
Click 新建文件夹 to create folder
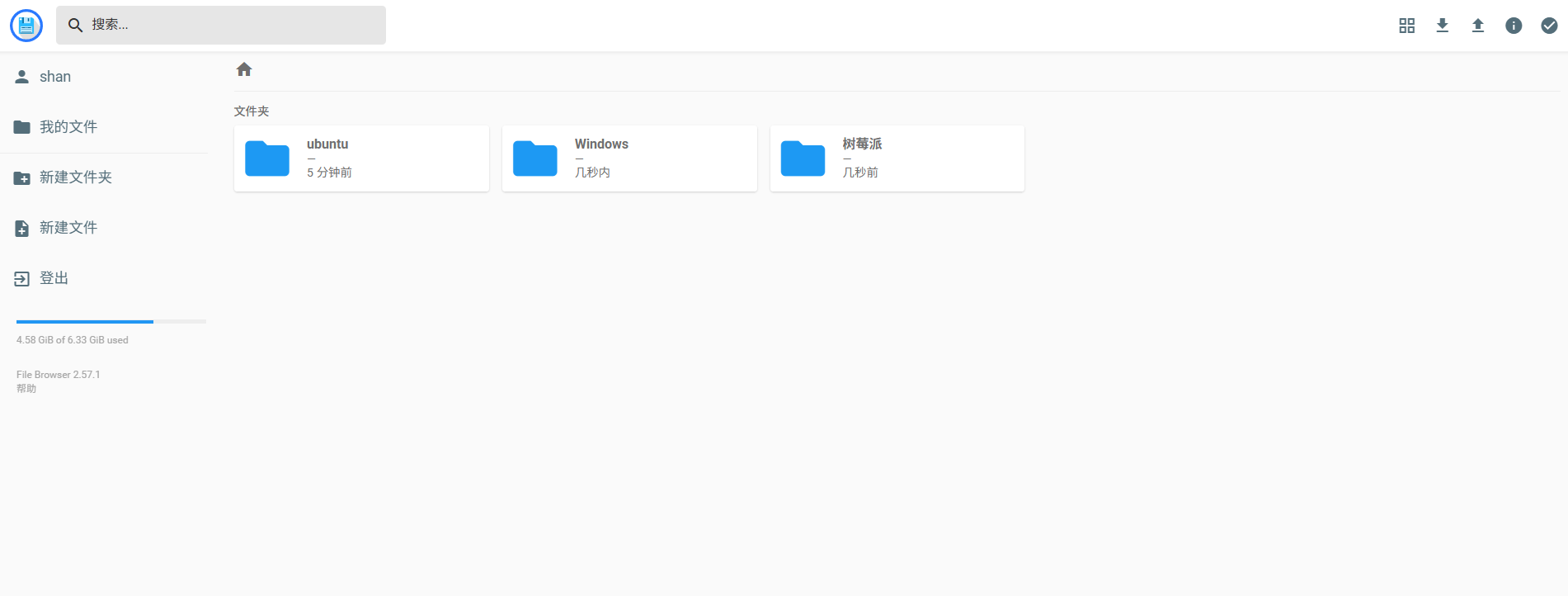[x=75, y=177]
